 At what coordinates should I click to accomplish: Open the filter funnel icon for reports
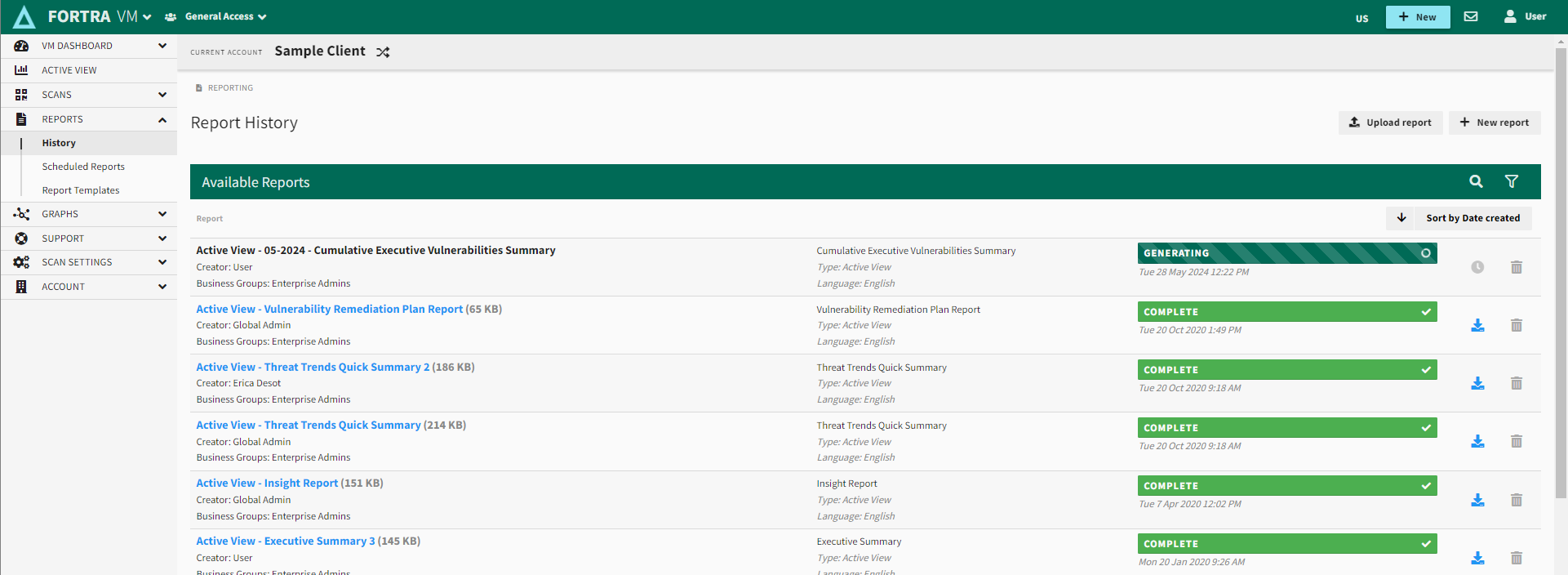coord(1511,181)
